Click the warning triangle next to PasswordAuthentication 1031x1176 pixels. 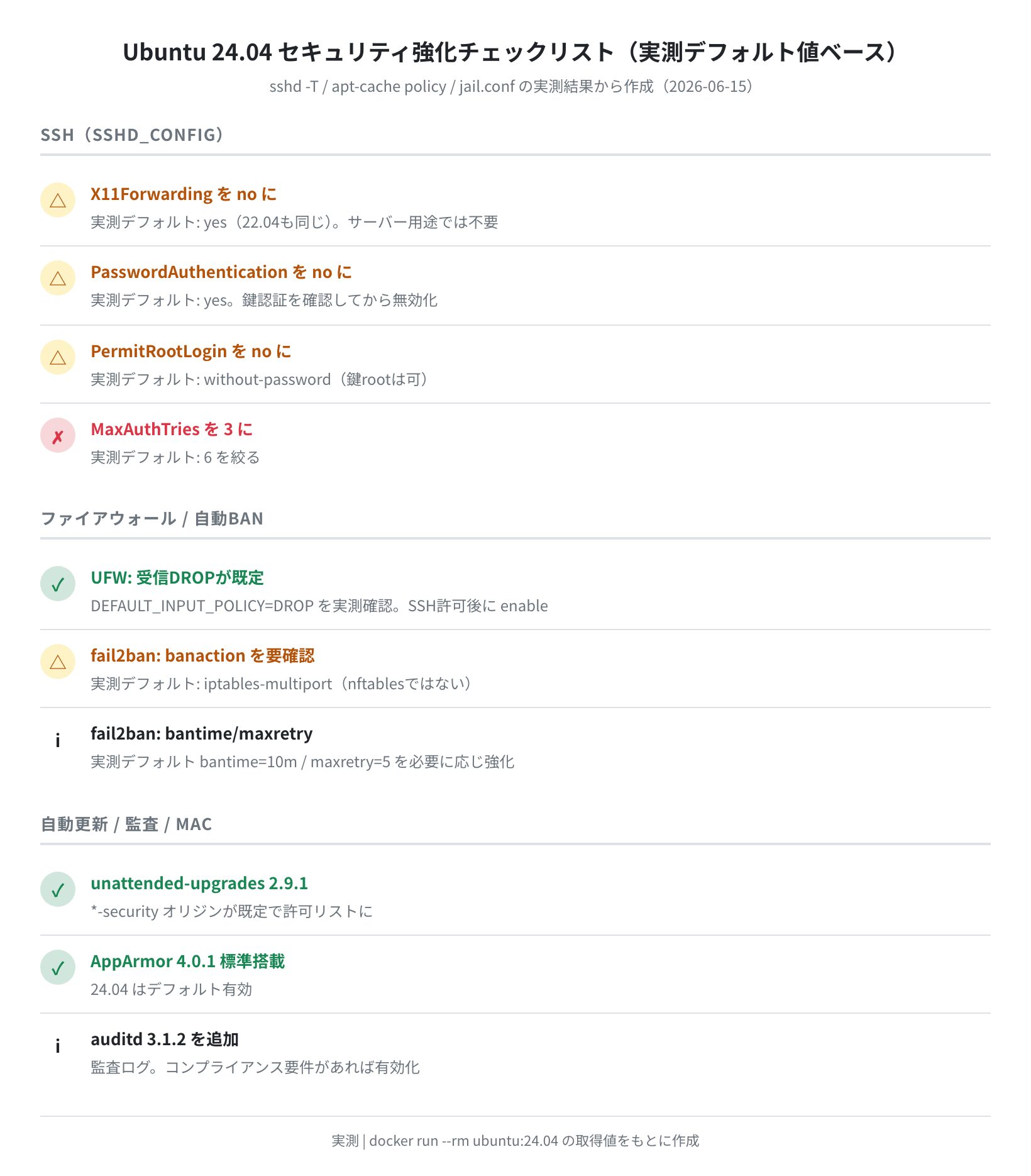coord(58,278)
